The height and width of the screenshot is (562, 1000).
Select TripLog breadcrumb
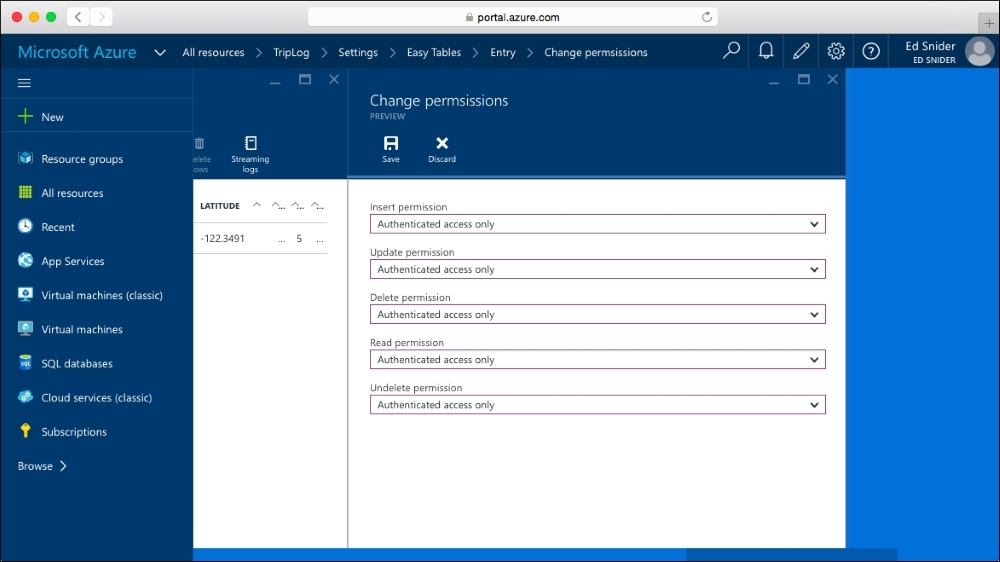(x=291, y=52)
